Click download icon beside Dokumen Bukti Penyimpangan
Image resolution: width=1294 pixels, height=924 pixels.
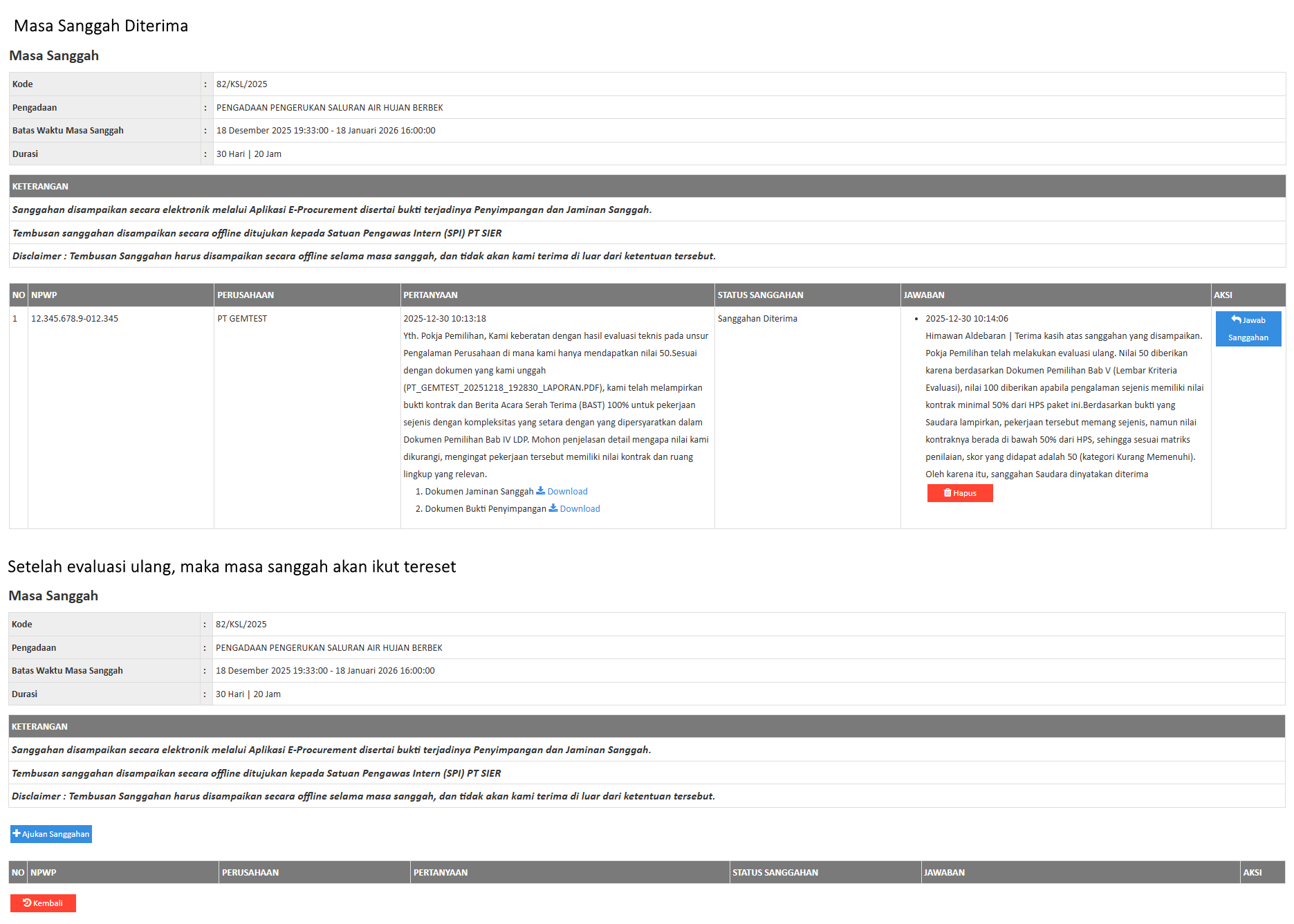click(x=553, y=508)
